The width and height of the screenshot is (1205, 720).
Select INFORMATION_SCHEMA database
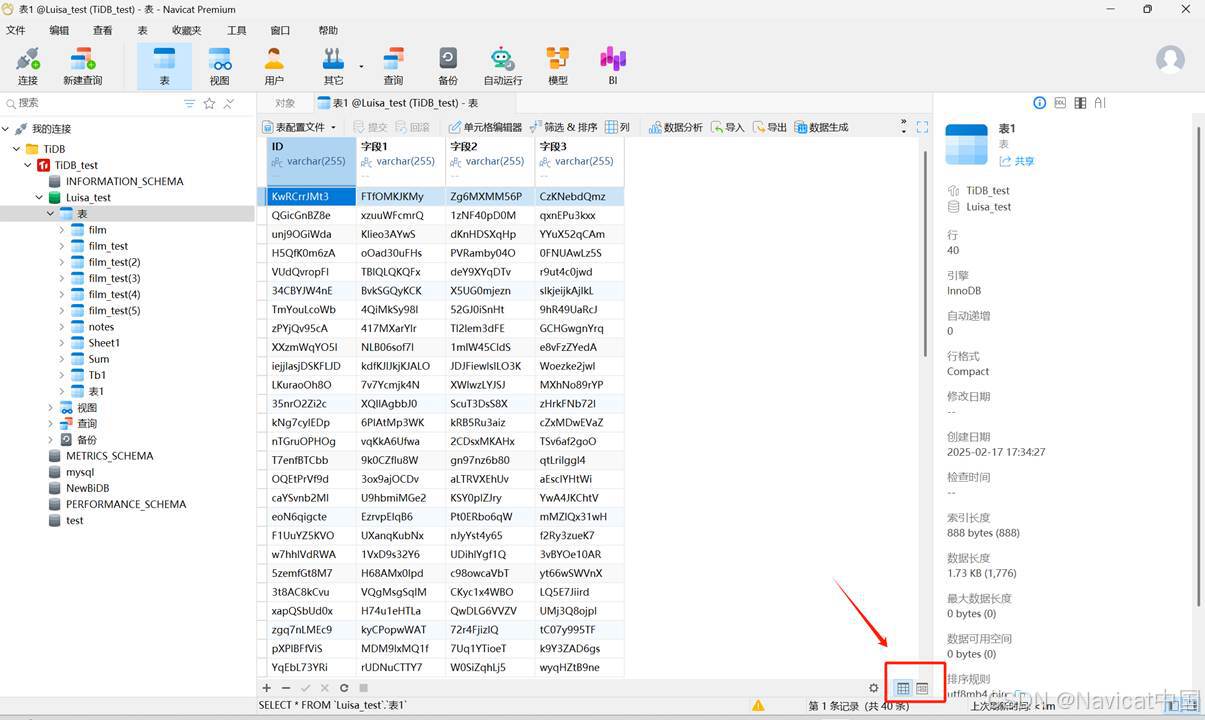coord(124,181)
